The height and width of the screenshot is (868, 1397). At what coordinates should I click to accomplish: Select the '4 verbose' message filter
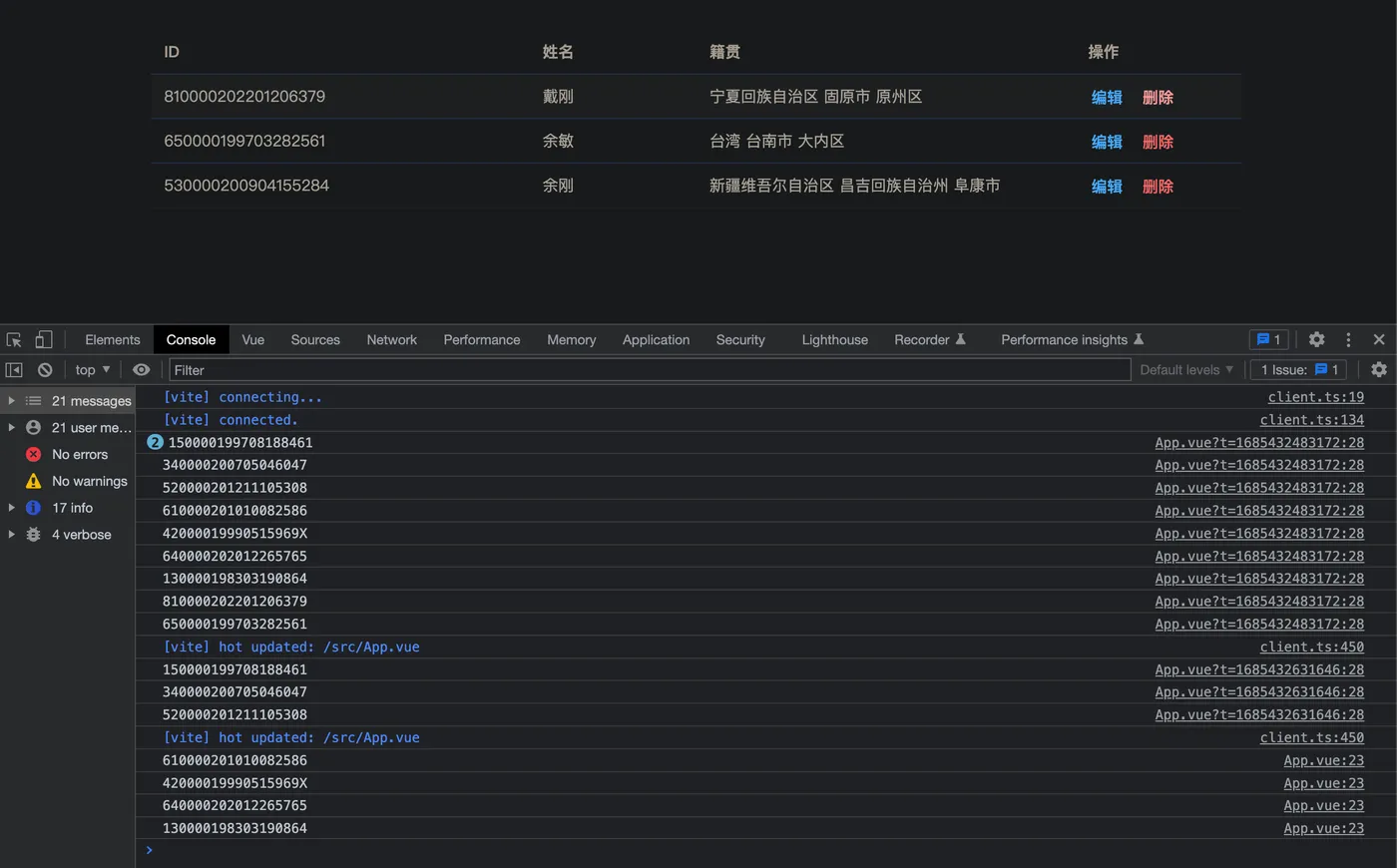80,534
